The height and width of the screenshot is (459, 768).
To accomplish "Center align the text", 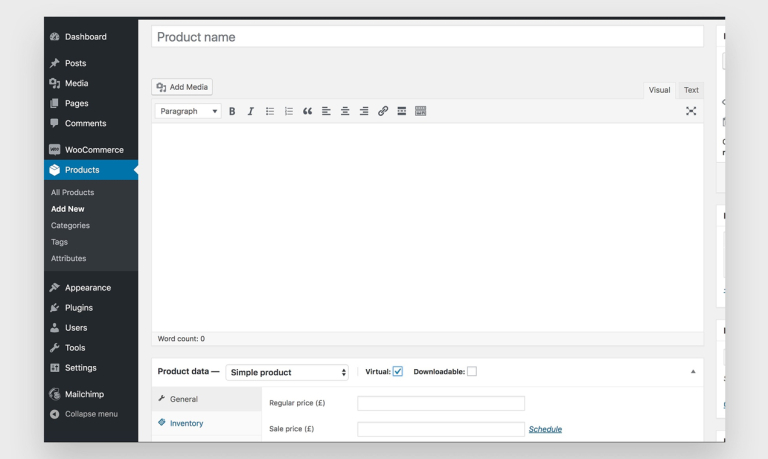I will [345, 111].
